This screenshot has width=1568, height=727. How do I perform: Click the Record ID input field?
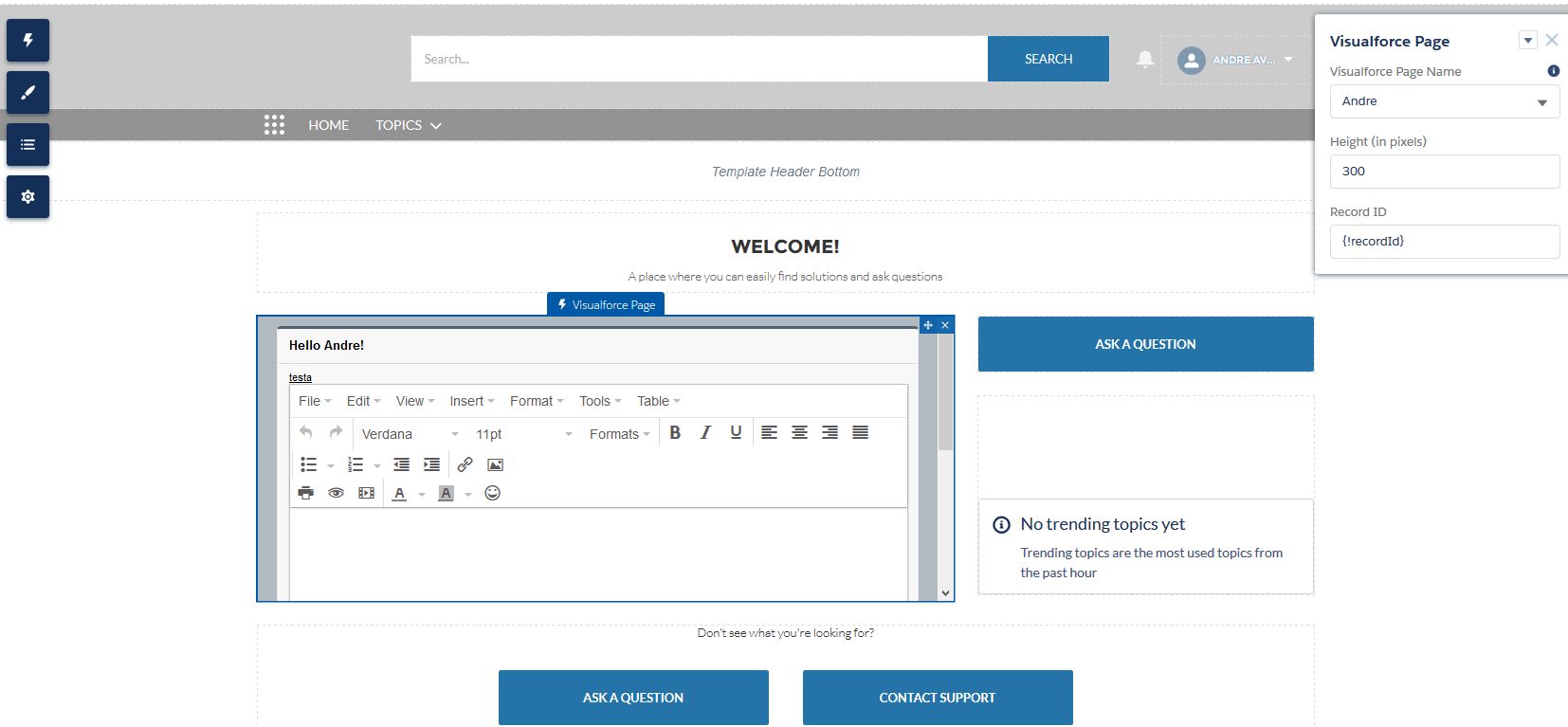coord(1445,242)
